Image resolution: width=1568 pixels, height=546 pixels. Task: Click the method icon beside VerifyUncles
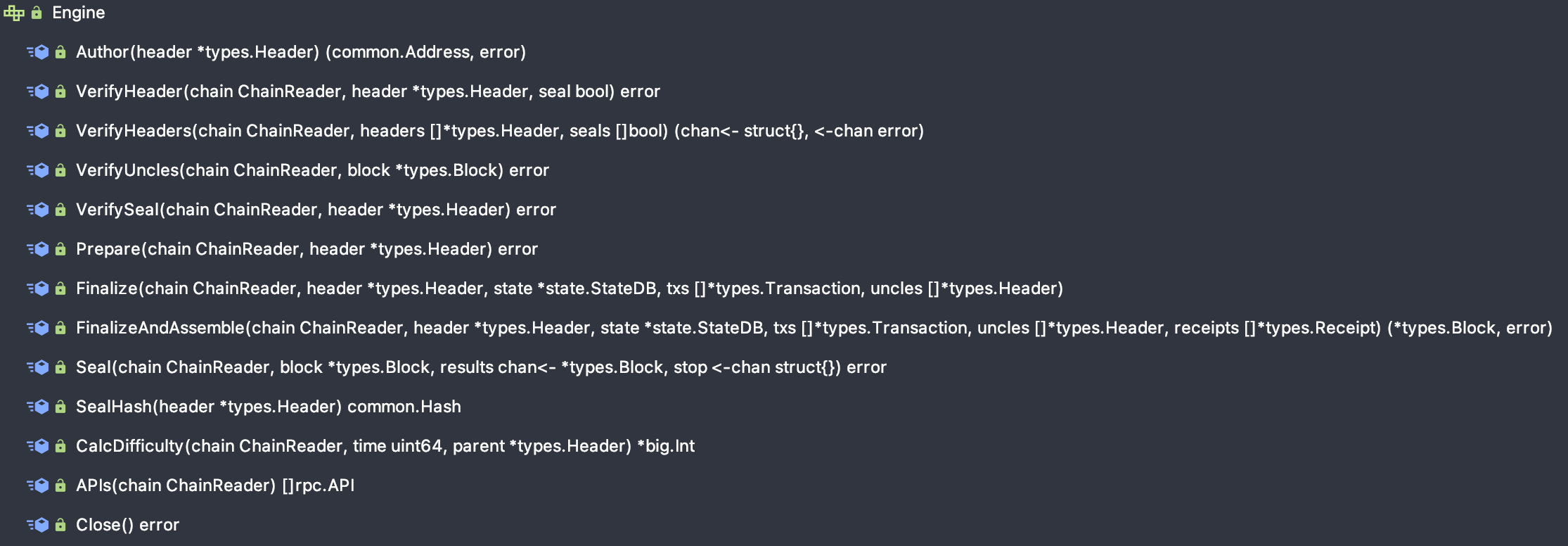pos(38,170)
